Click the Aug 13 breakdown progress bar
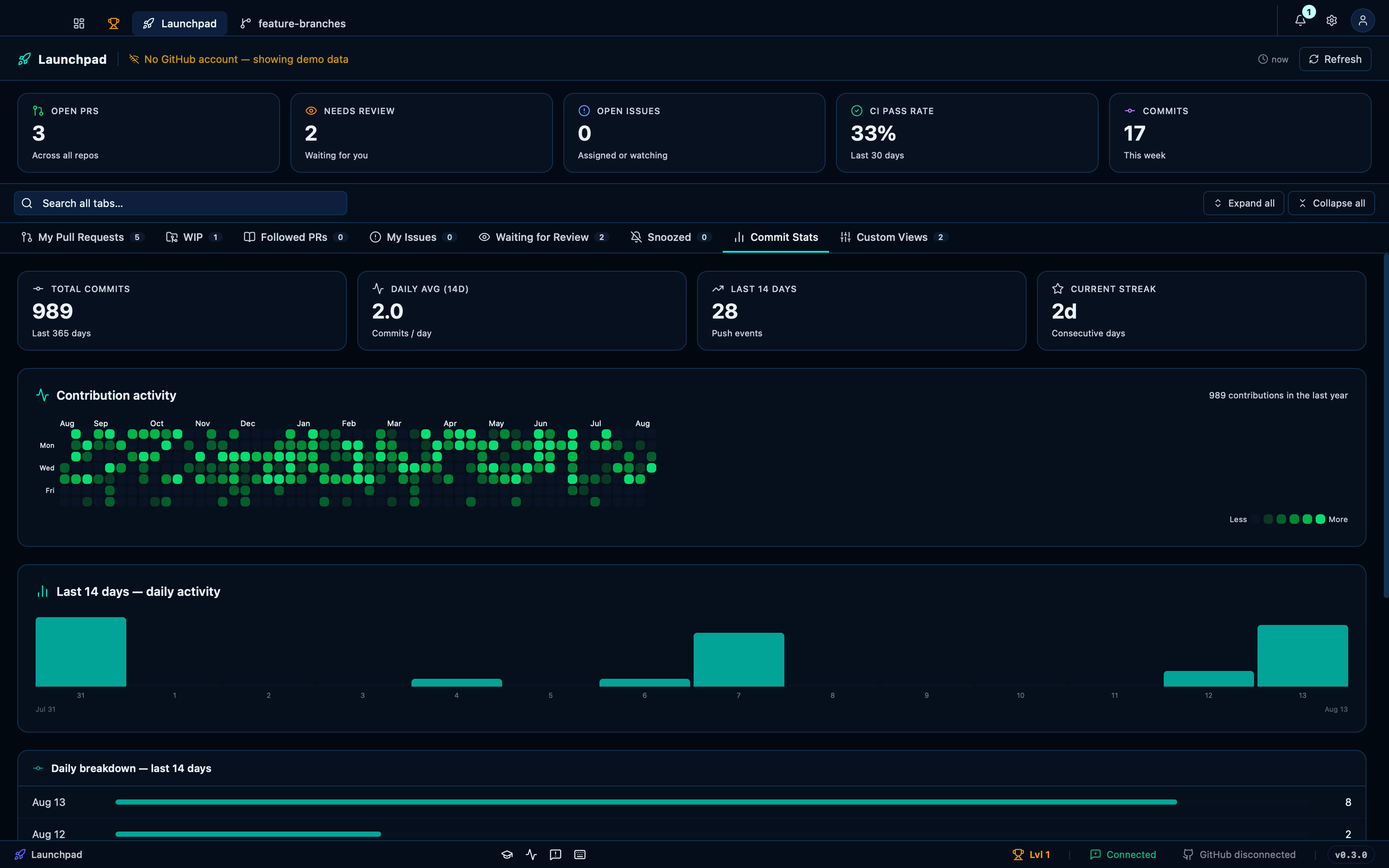1389x868 pixels. [x=646, y=802]
